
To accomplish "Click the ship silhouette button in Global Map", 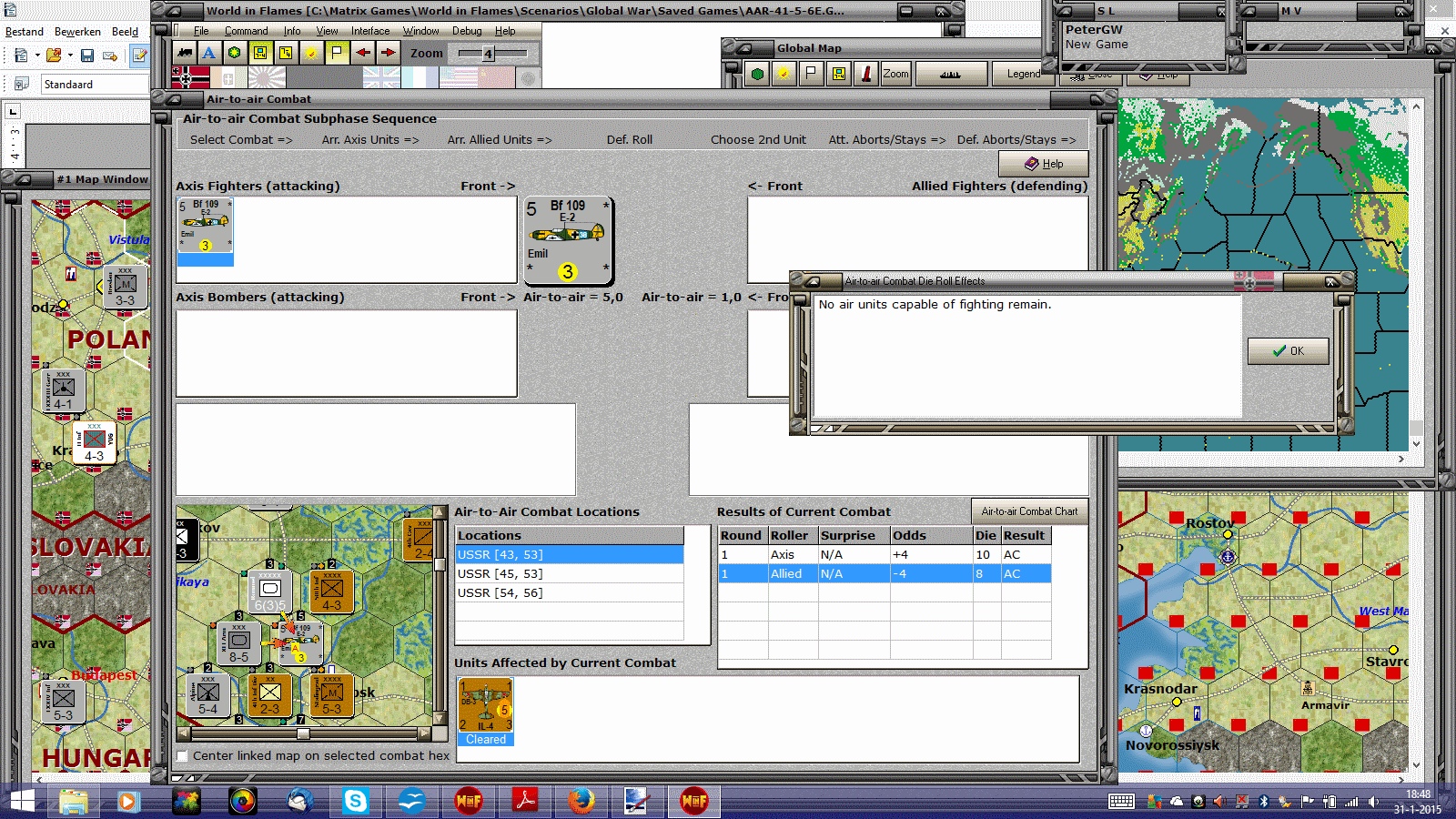I will (x=951, y=74).
